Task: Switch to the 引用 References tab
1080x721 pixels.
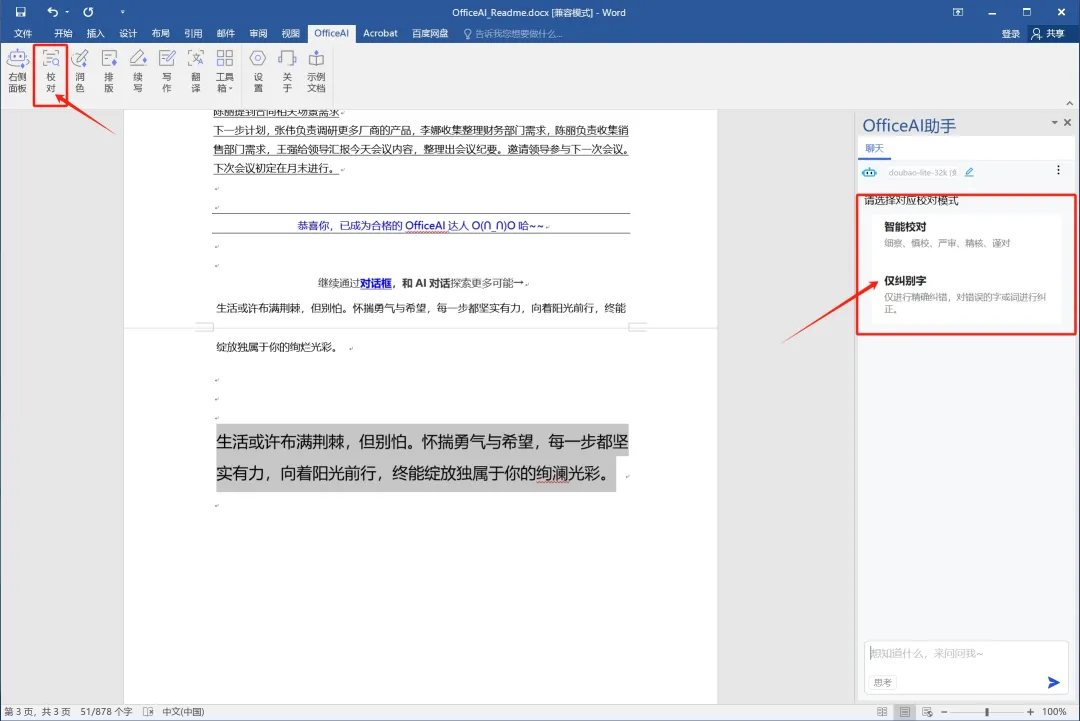Action: click(x=193, y=33)
